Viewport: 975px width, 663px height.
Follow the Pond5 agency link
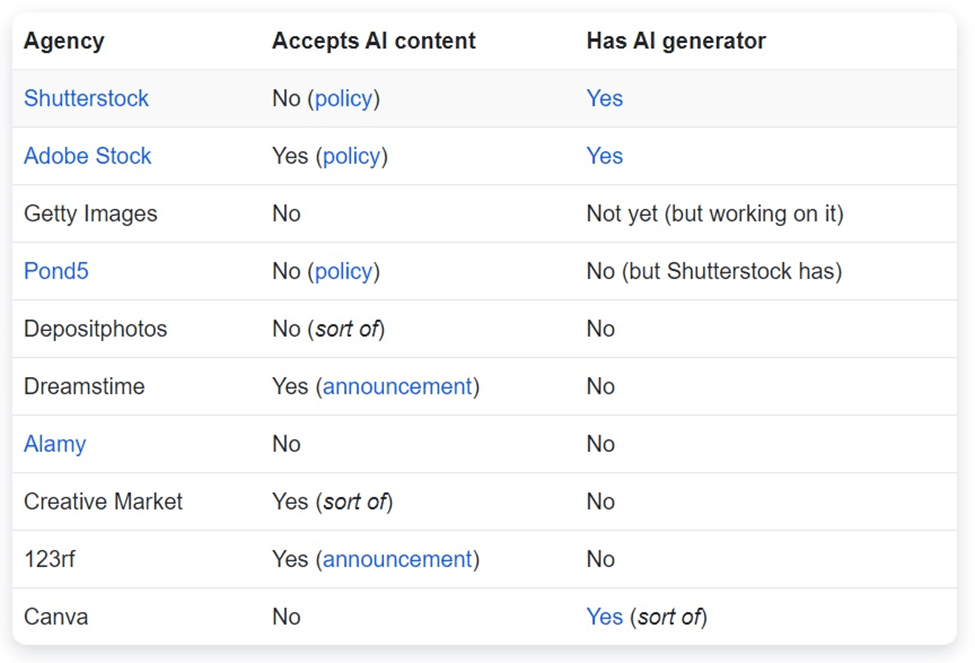[56, 271]
